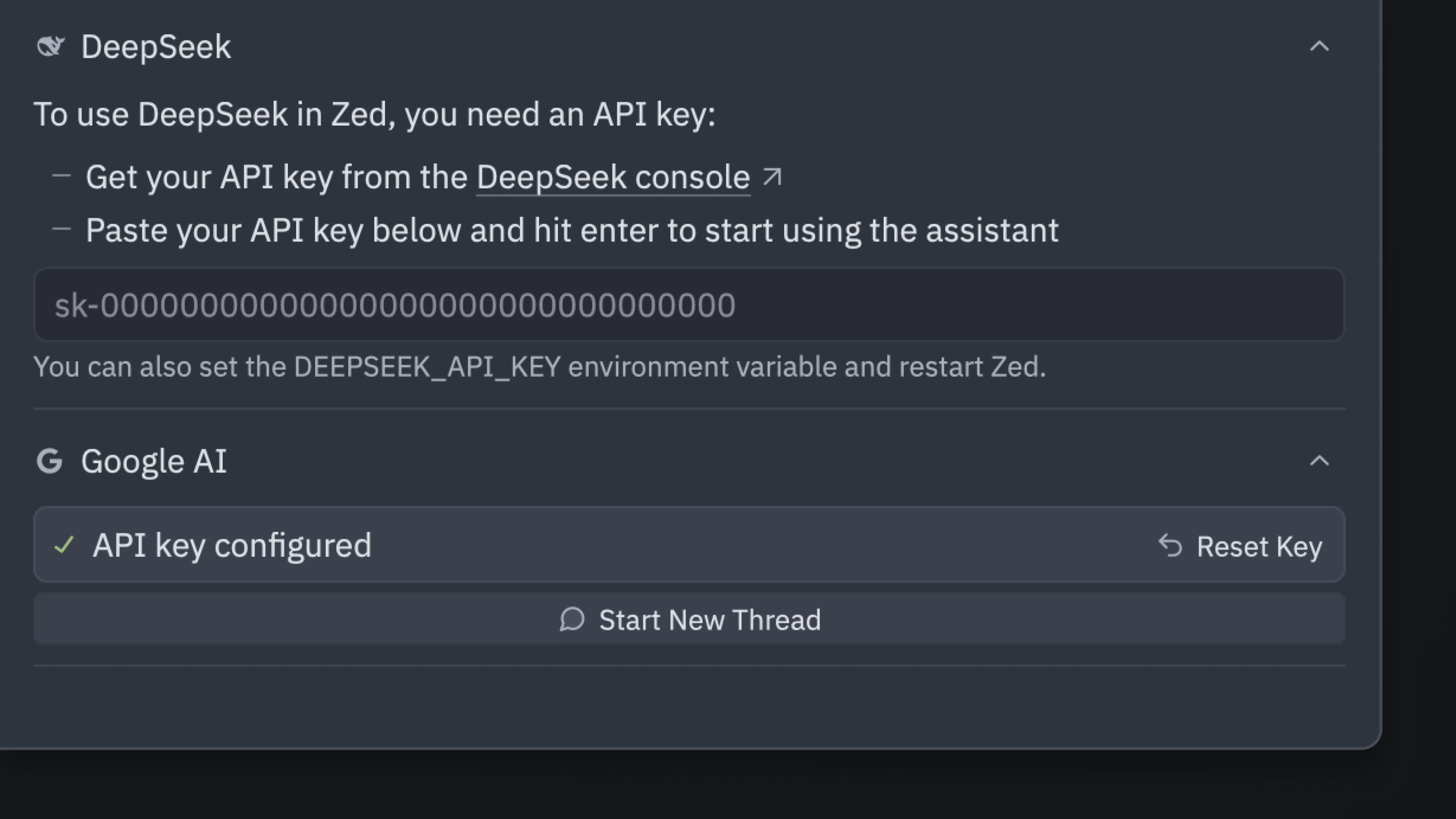Viewport: 1456px width, 819px height.
Task: Click the dash bullet before "Paste your API key"
Action: pyautogui.click(x=61, y=230)
